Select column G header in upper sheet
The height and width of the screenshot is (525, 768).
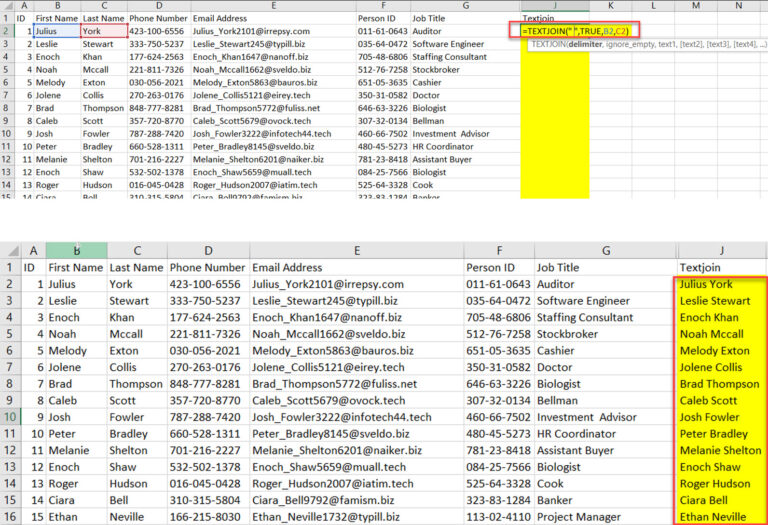click(x=465, y=5)
